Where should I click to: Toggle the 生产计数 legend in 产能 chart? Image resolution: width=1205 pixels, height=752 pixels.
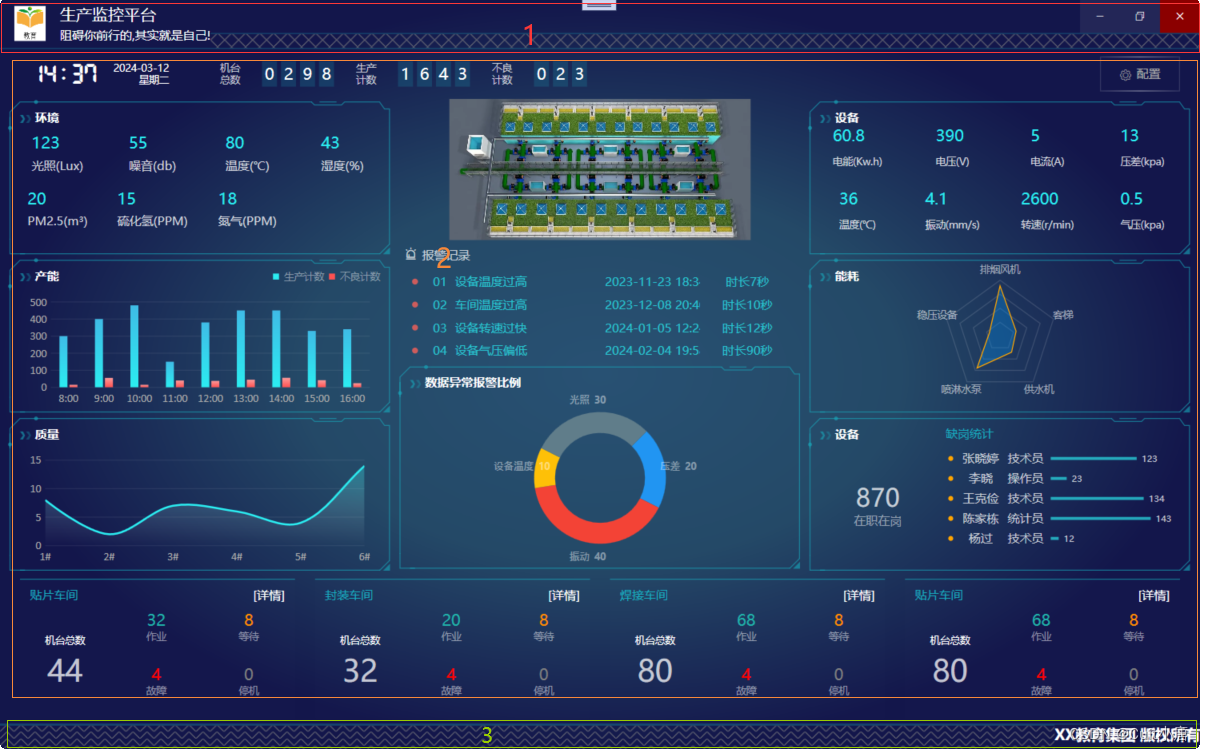click(298, 277)
